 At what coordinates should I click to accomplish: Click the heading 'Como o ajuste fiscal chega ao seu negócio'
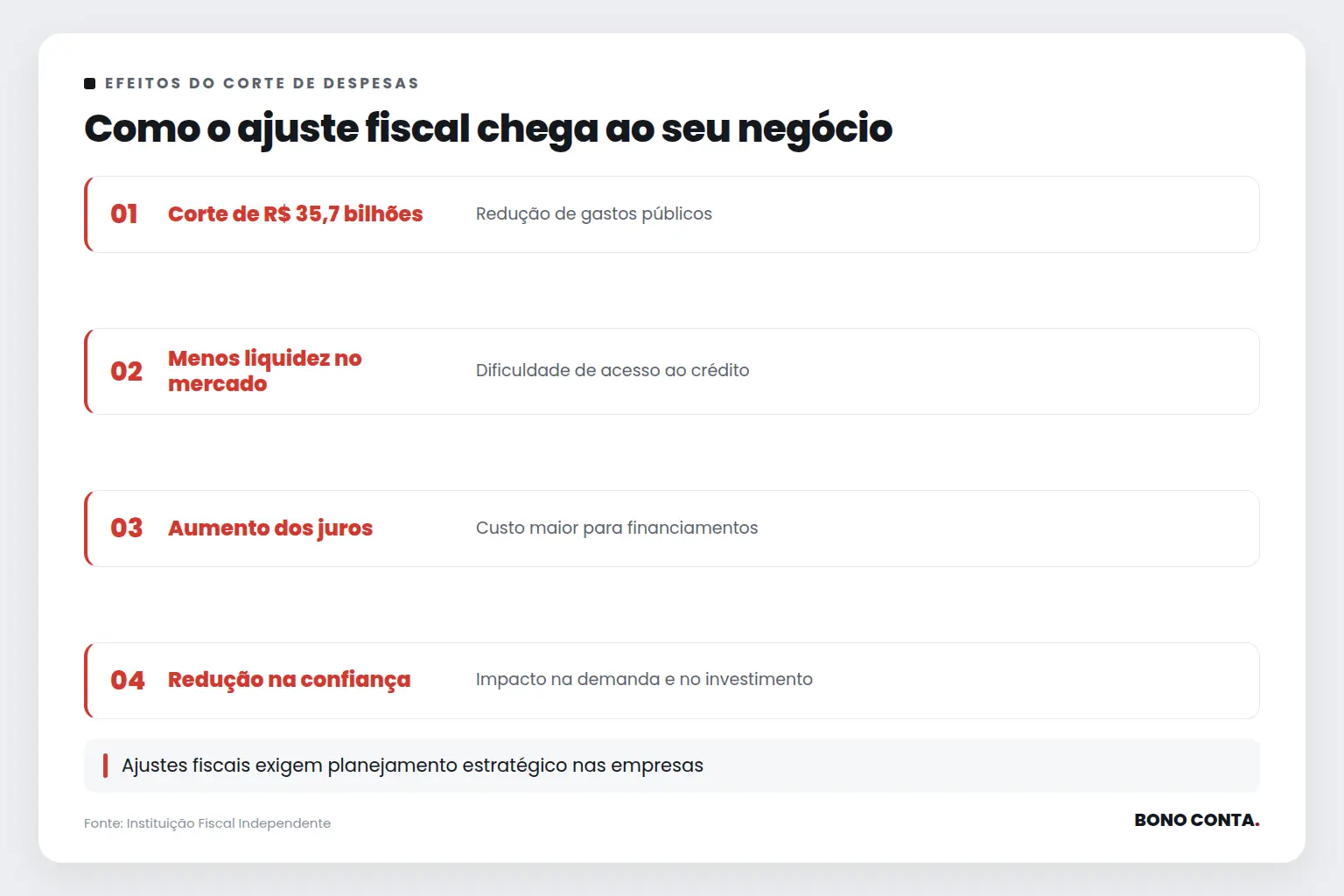(x=488, y=129)
